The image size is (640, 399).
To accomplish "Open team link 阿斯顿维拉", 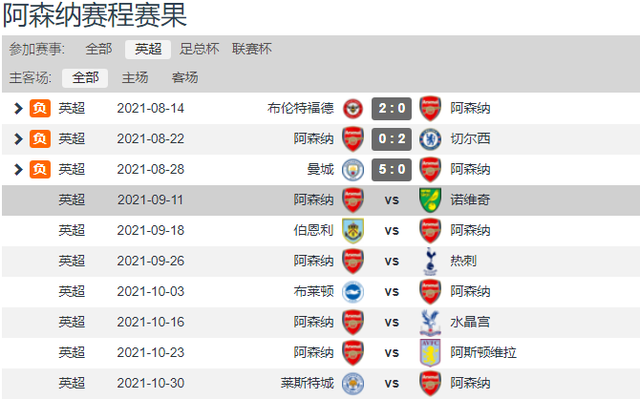I will tap(483, 352).
